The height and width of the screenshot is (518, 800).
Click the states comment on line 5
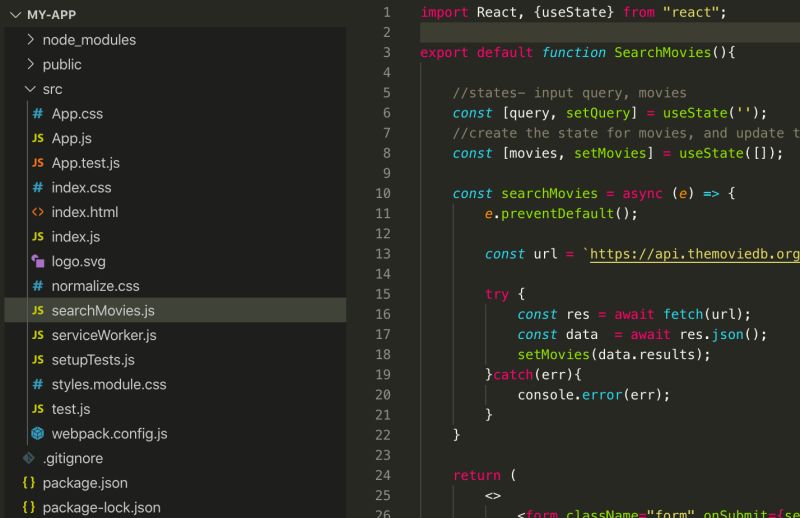pyautogui.click(x=569, y=93)
